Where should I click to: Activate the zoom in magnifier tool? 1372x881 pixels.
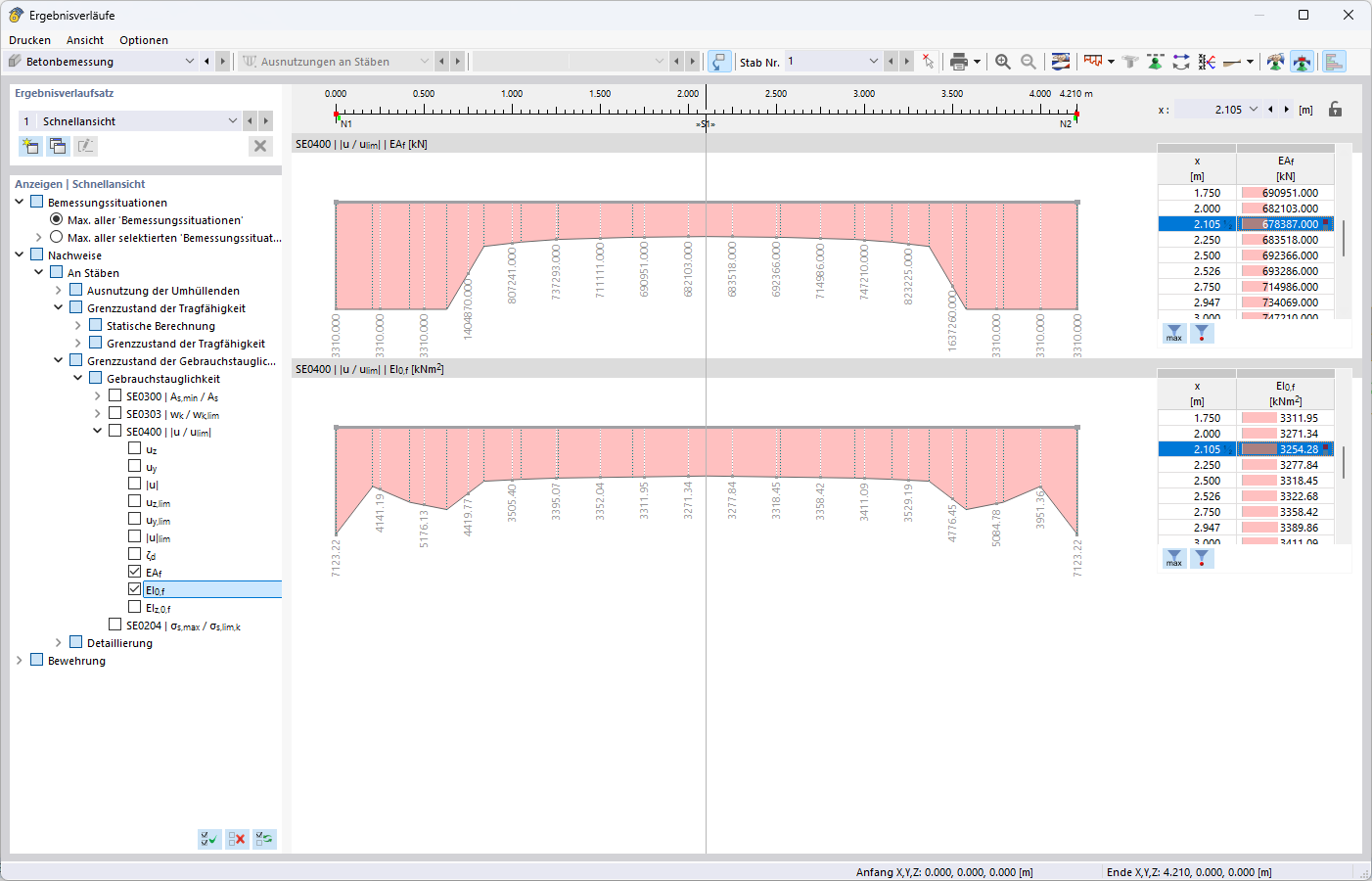(1002, 61)
